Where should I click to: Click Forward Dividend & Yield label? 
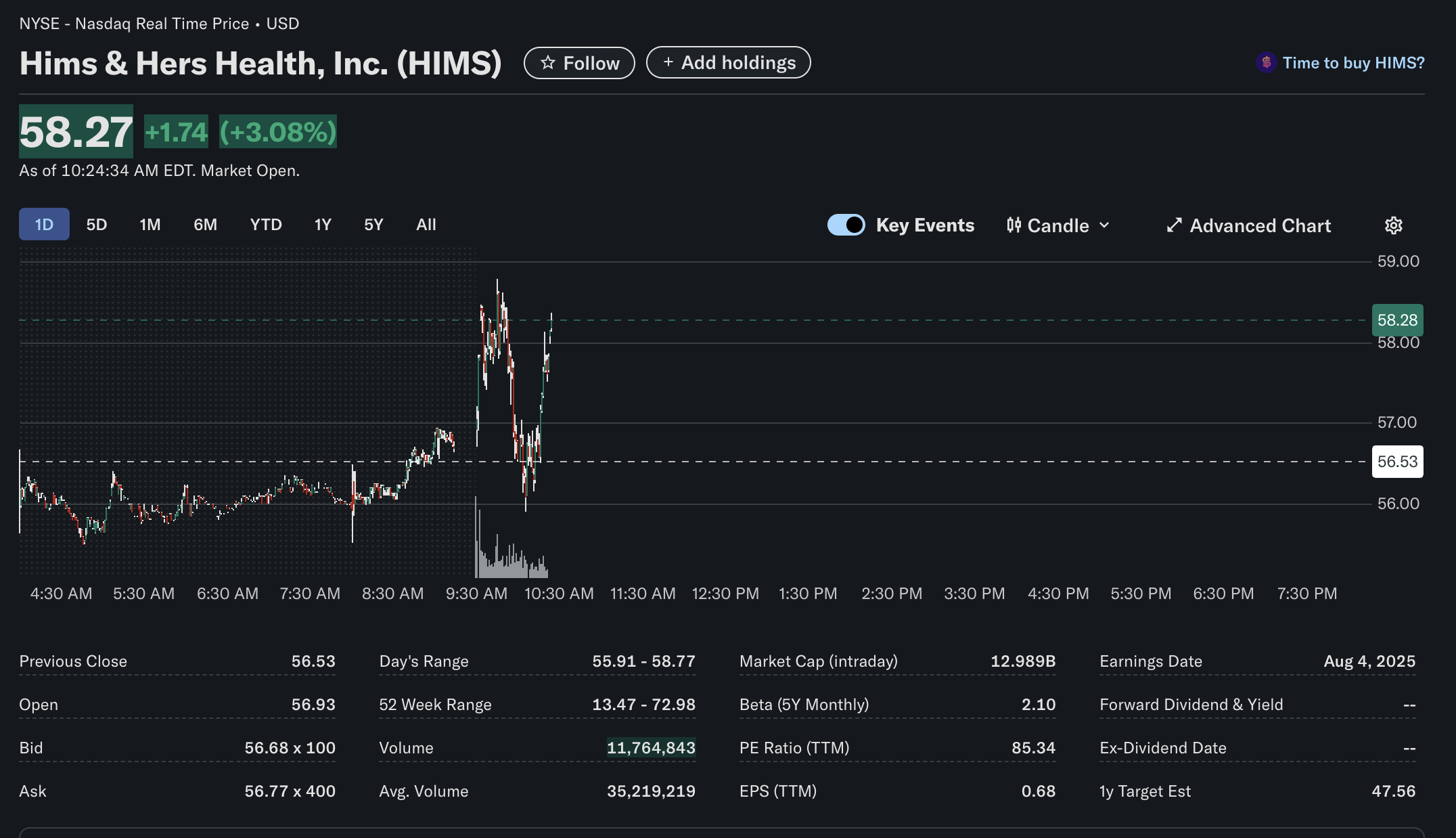pyautogui.click(x=1191, y=705)
